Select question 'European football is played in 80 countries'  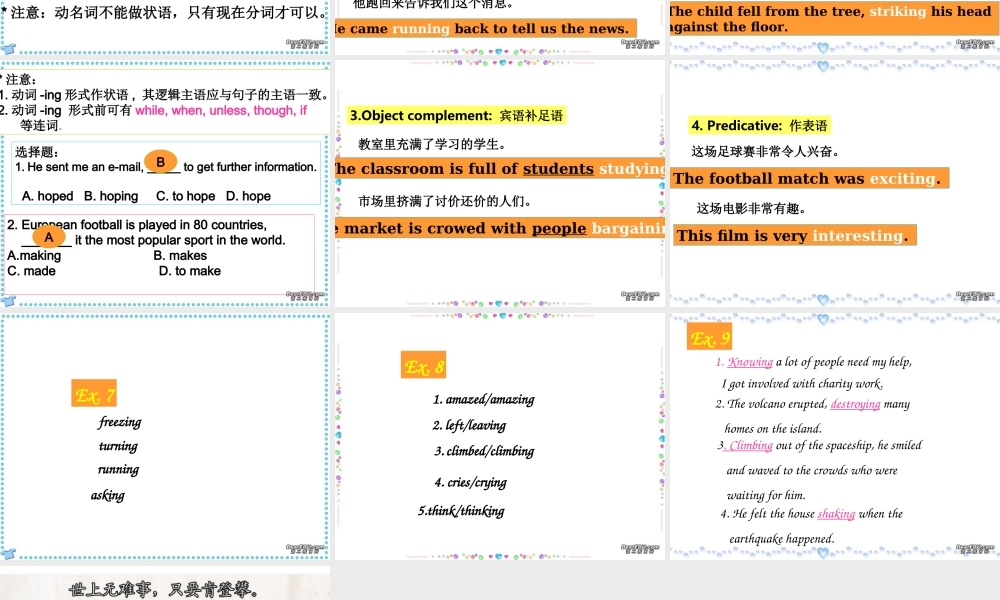(137, 225)
